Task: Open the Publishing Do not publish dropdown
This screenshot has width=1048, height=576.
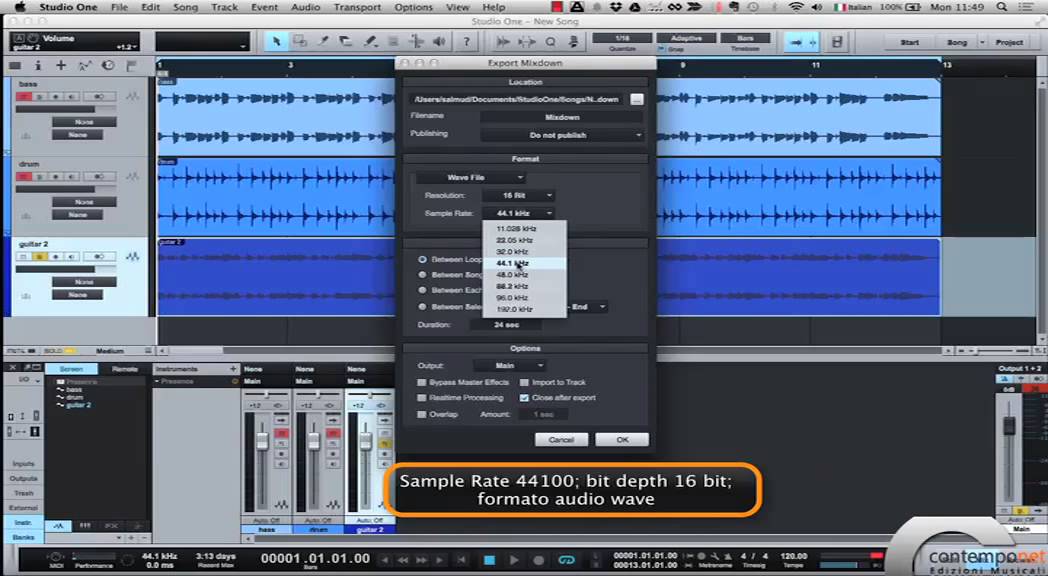Action: coord(561,135)
